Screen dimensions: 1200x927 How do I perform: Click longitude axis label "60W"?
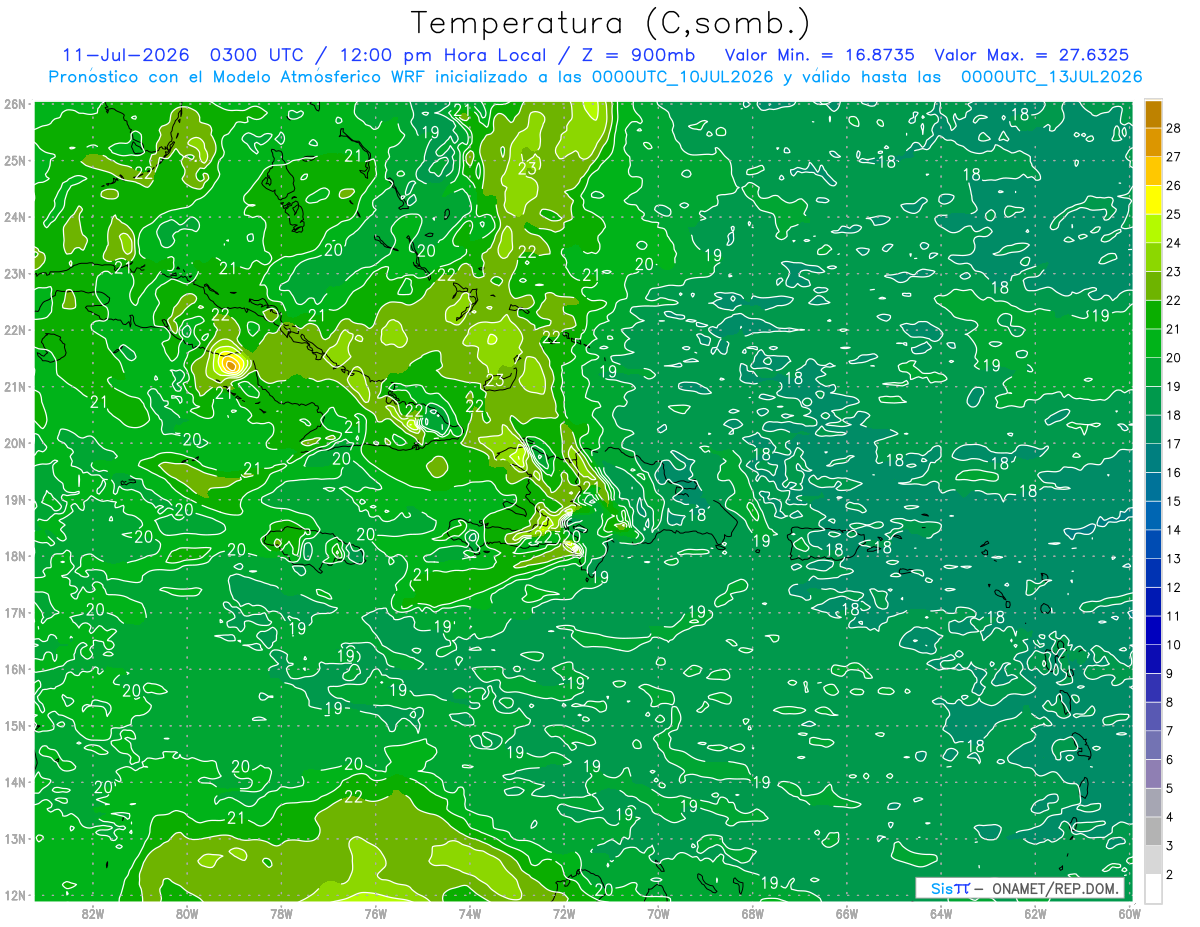[x=1129, y=913]
